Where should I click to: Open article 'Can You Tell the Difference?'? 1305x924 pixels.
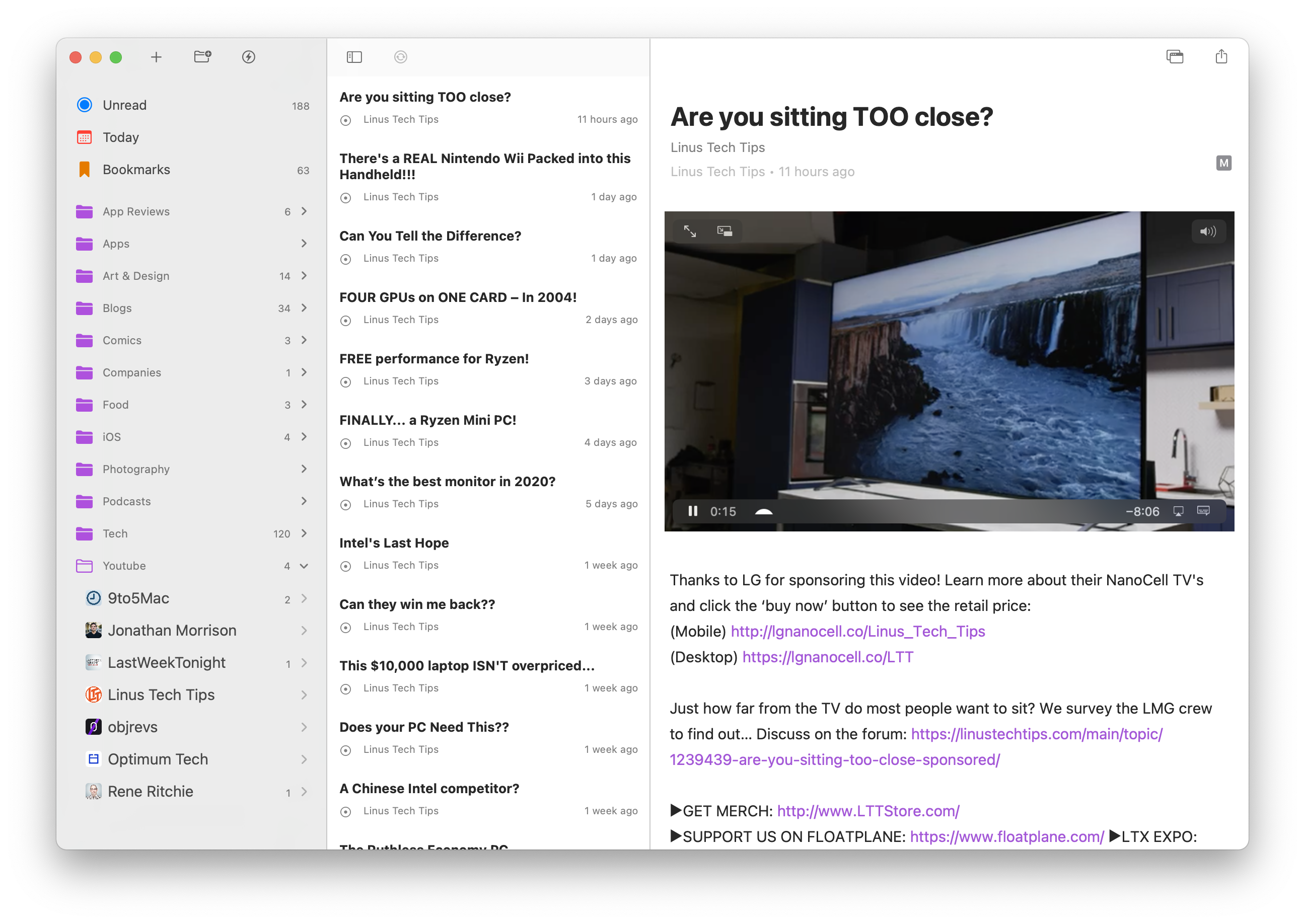(x=488, y=247)
